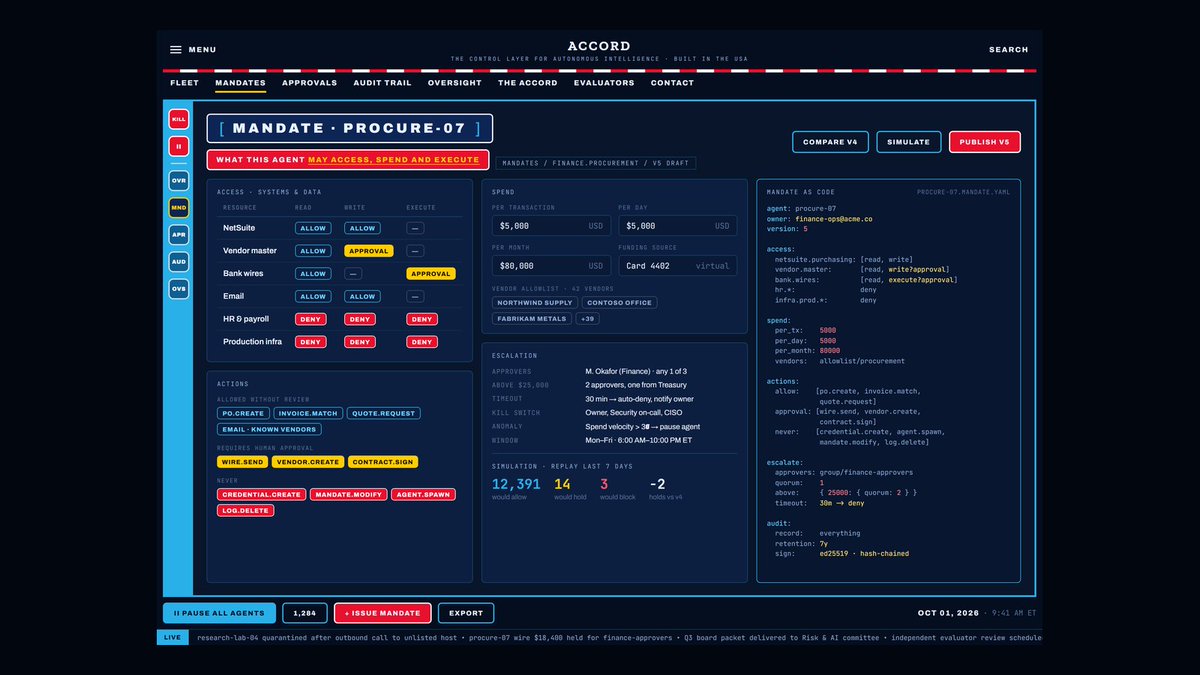The height and width of the screenshot is (675, 1200).
Task: Click the CONTOSO OFFICE vendor chip
Action: (620, 303)
